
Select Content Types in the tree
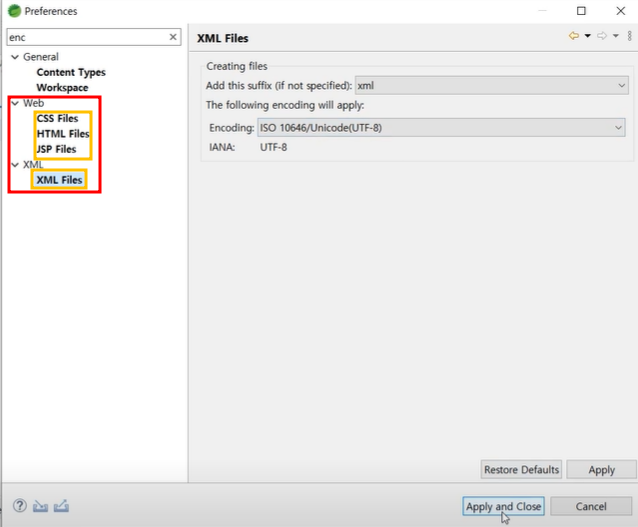[71, 72]
